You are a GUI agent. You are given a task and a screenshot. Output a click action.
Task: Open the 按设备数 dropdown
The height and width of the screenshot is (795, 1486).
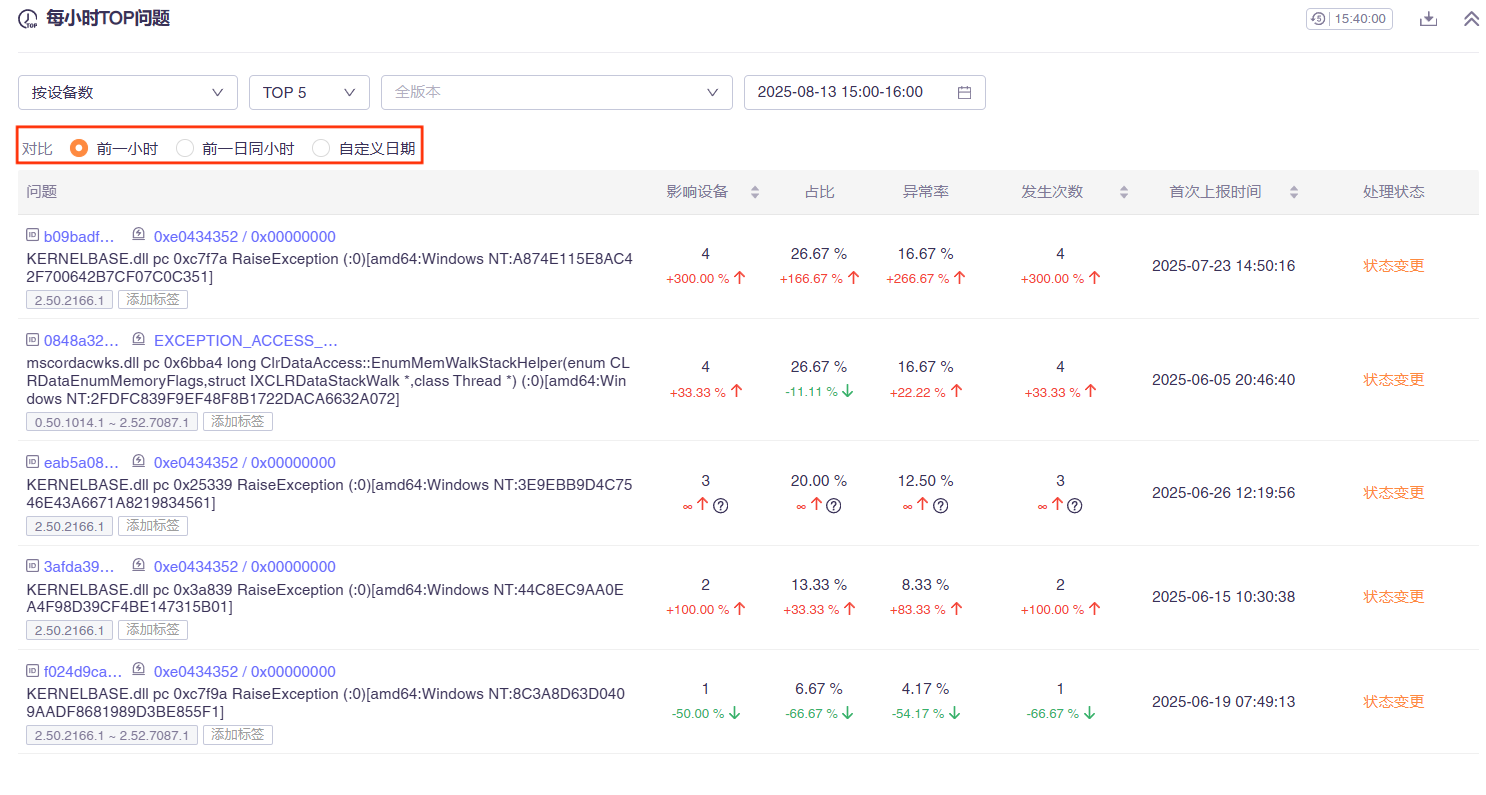coord(127,92)
